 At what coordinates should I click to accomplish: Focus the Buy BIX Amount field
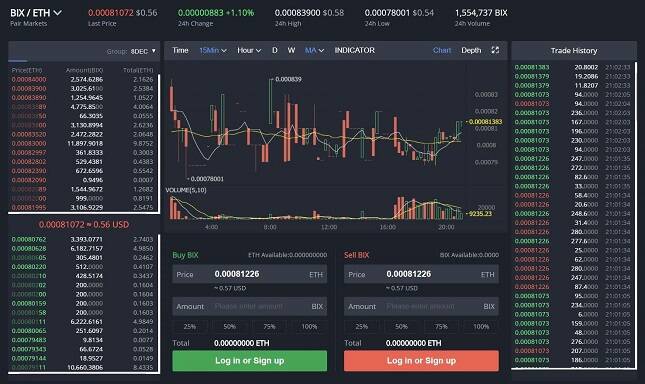pyautogui.click(x=250, y=307)
